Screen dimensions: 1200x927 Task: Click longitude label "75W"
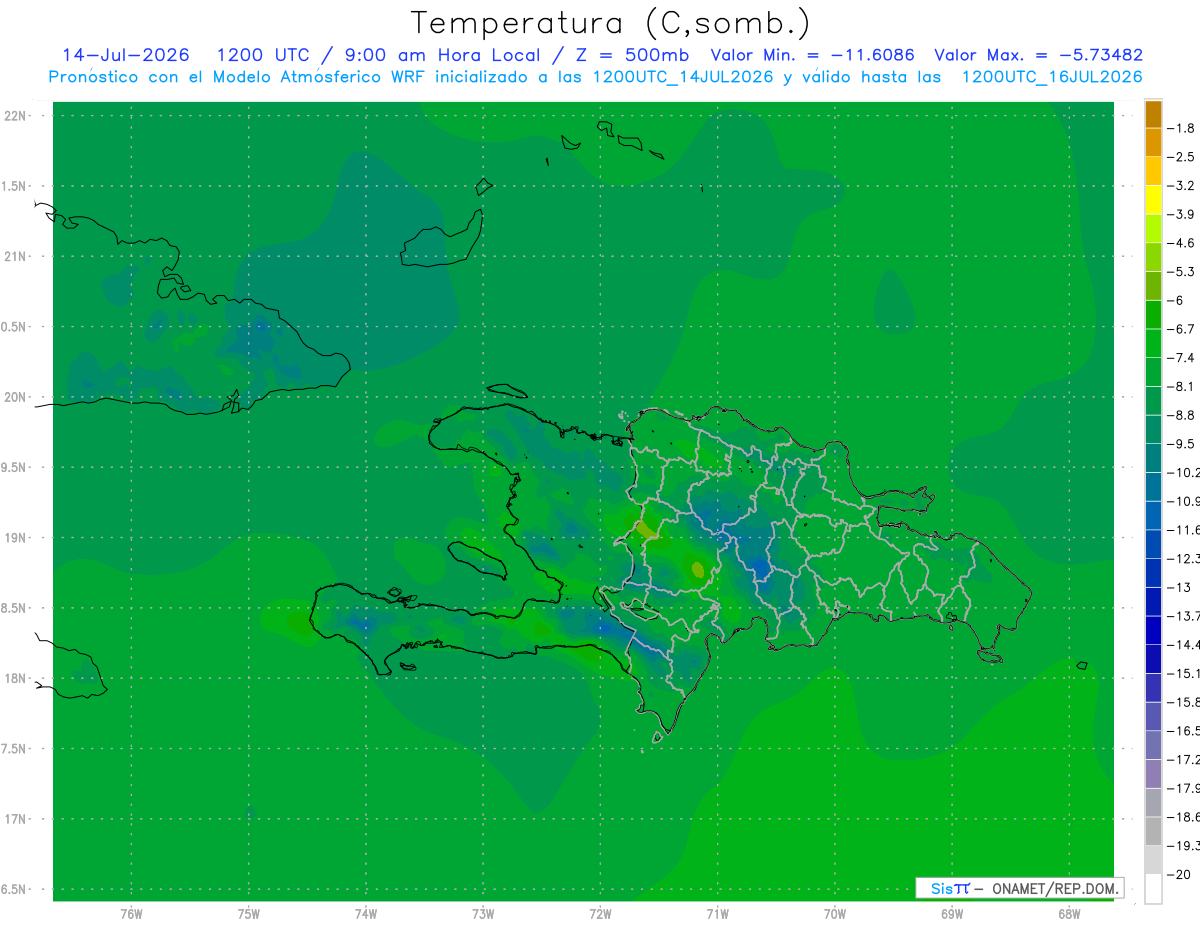(x=248, y=913)
